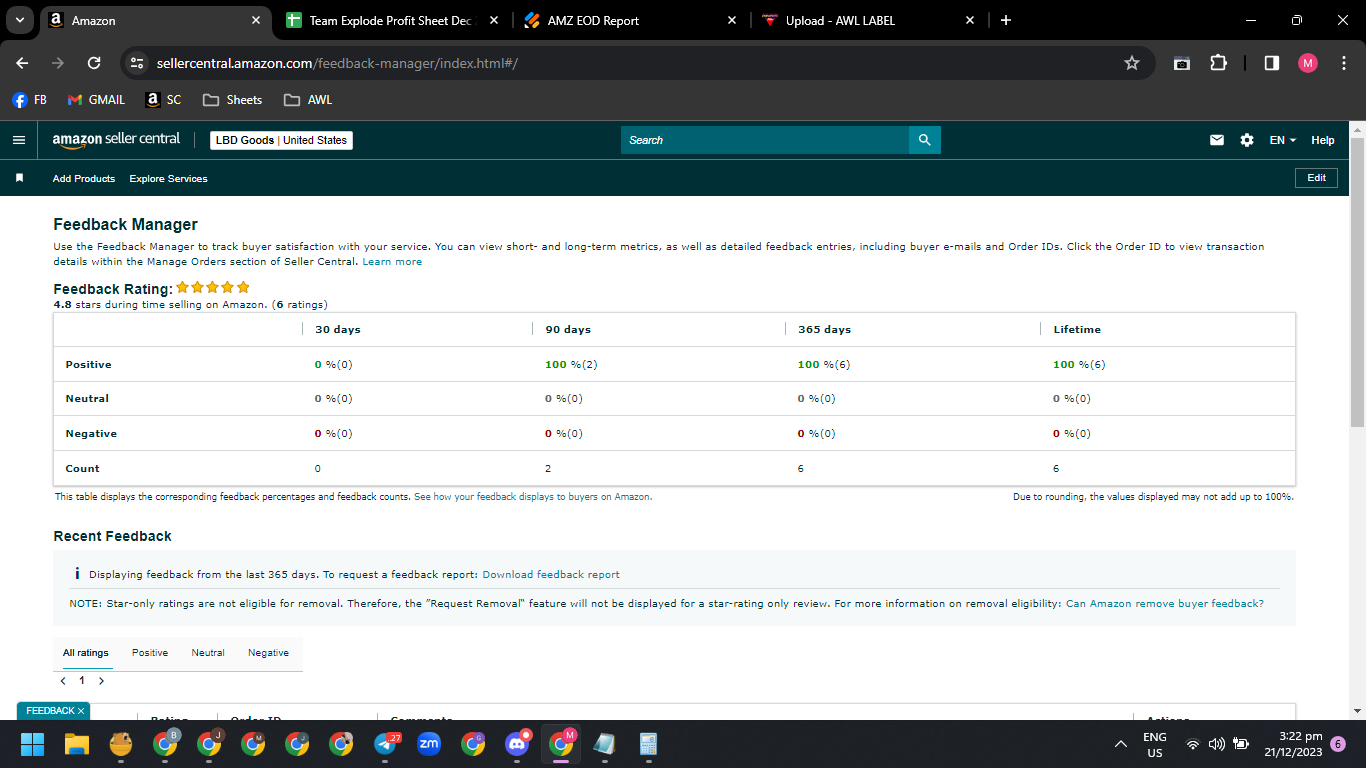Viewport: 1366px width, 768px height.
Task: Click the ENG US language indicator
Action: coord(1155,744)
